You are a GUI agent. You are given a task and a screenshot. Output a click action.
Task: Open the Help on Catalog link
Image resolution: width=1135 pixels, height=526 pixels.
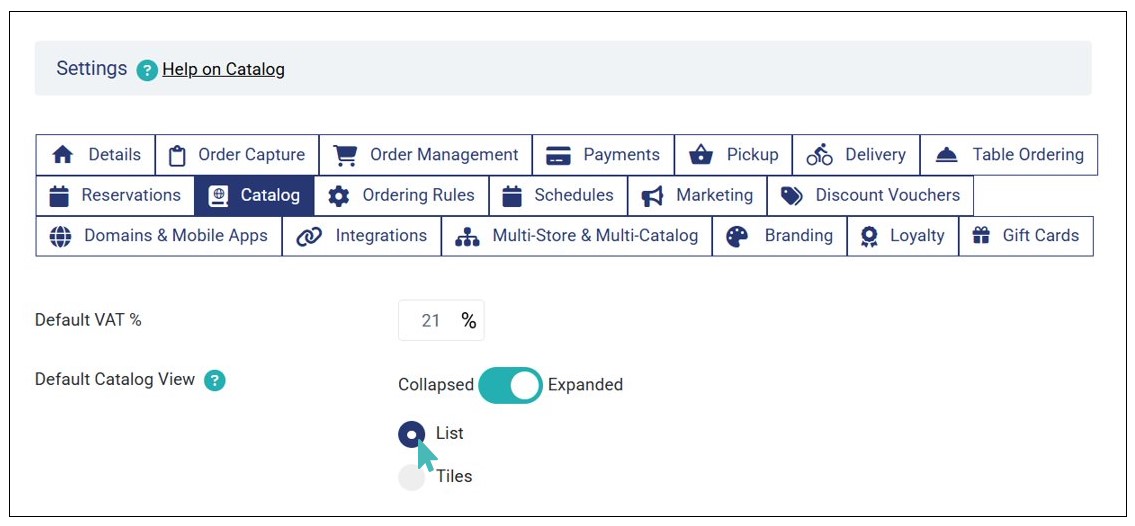coord(223,70)
